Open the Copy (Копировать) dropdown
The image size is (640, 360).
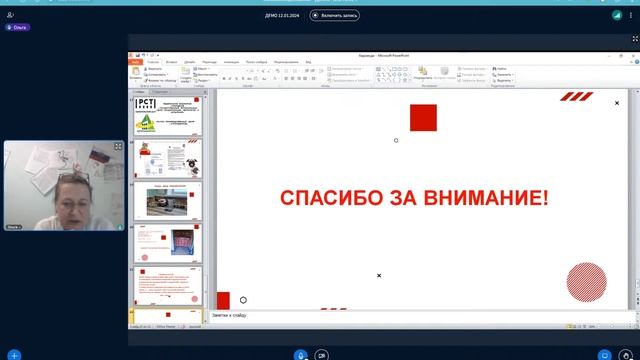156,75
